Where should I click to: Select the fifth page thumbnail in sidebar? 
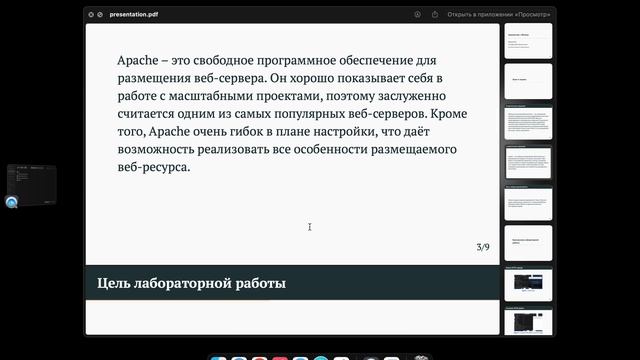(x=528, y=204)
